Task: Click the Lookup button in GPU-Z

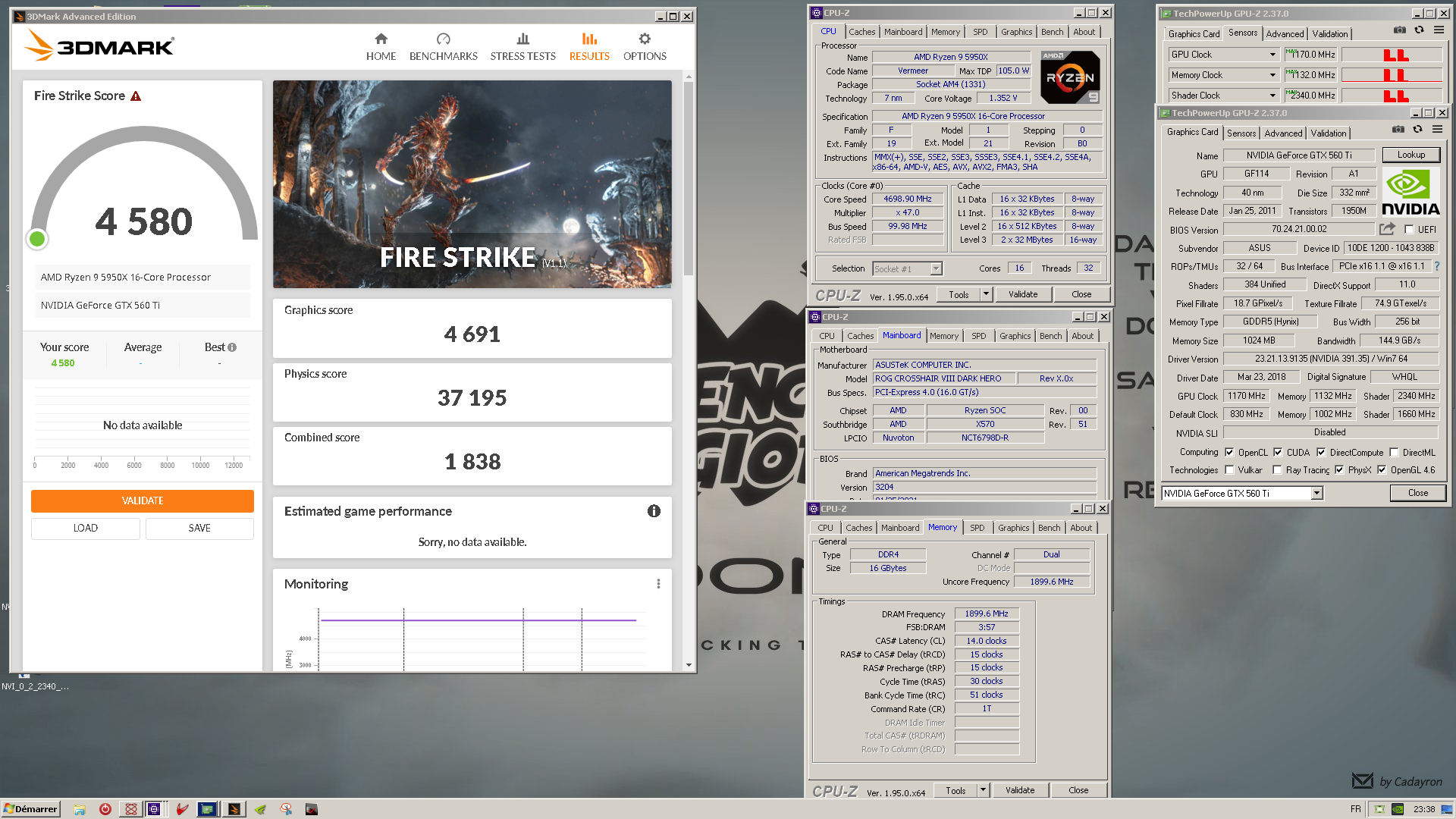Action: click(x=1410, y=155)
